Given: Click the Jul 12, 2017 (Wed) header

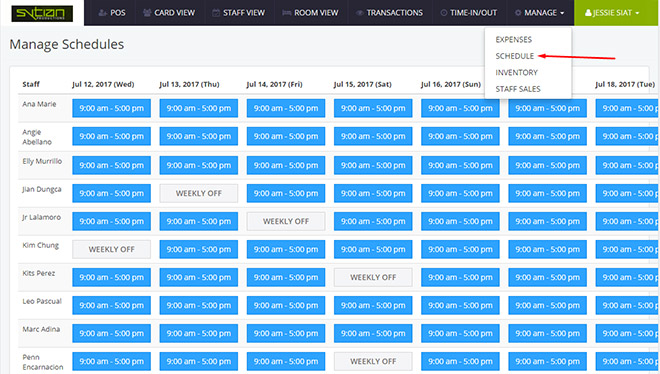Looking at the screenshot, I should coord(103,84).
